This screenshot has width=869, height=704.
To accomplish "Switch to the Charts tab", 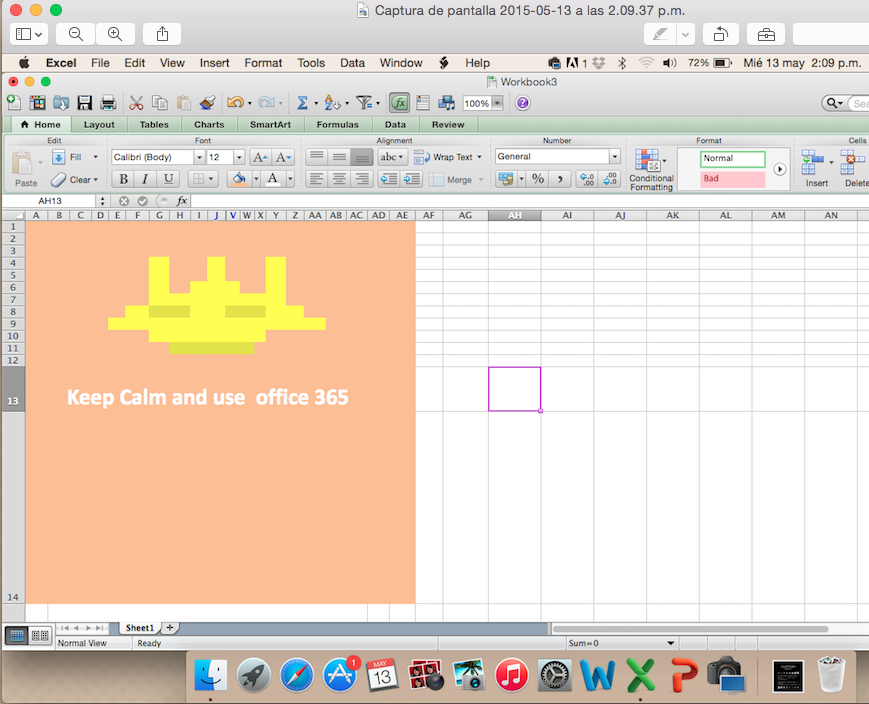I will 209,125.
